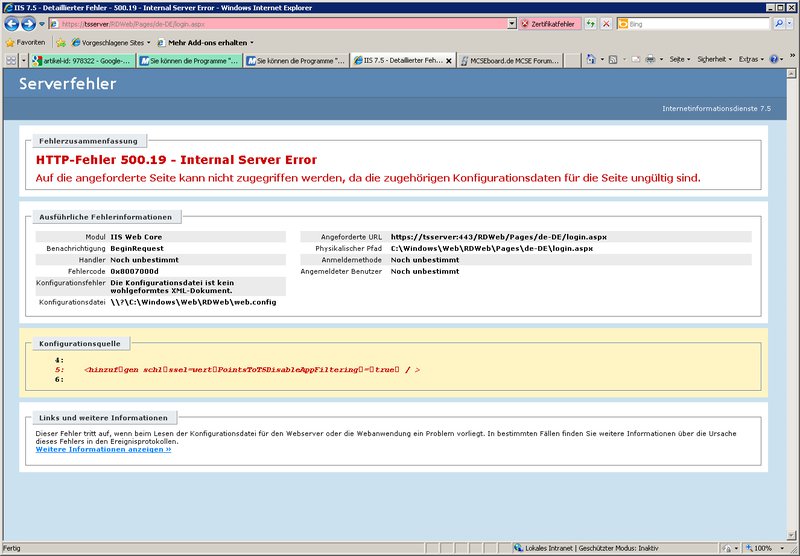Viewport: 800px width, 556px height.
Task: Switch to first Sie können die Programme tab
Action: coord(189,61)
